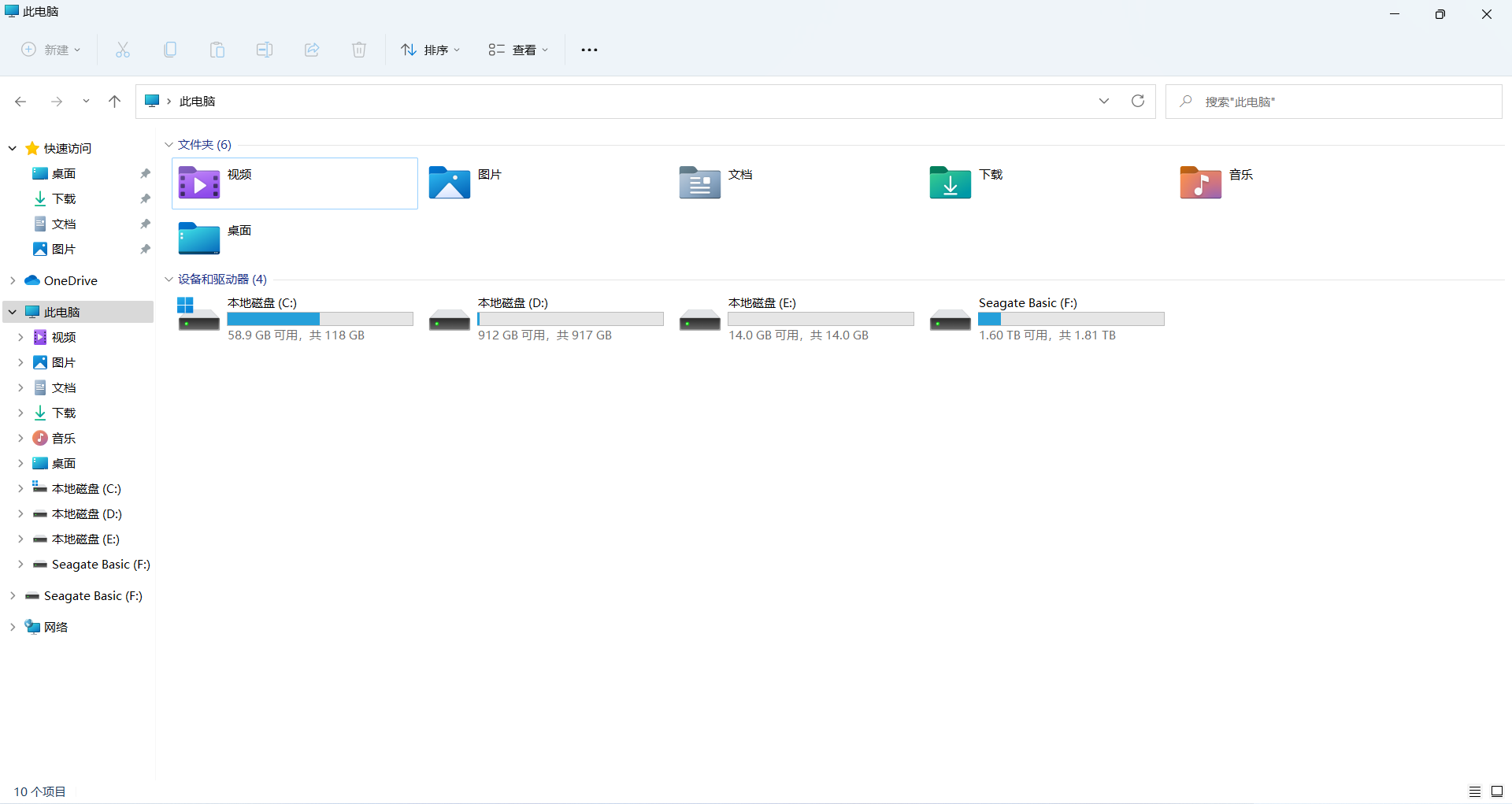This screenshot has width=1512, height=804.
Task: Expand 本地磁盘 (C:) in the sidebar tree
Action: click(20, 488)
